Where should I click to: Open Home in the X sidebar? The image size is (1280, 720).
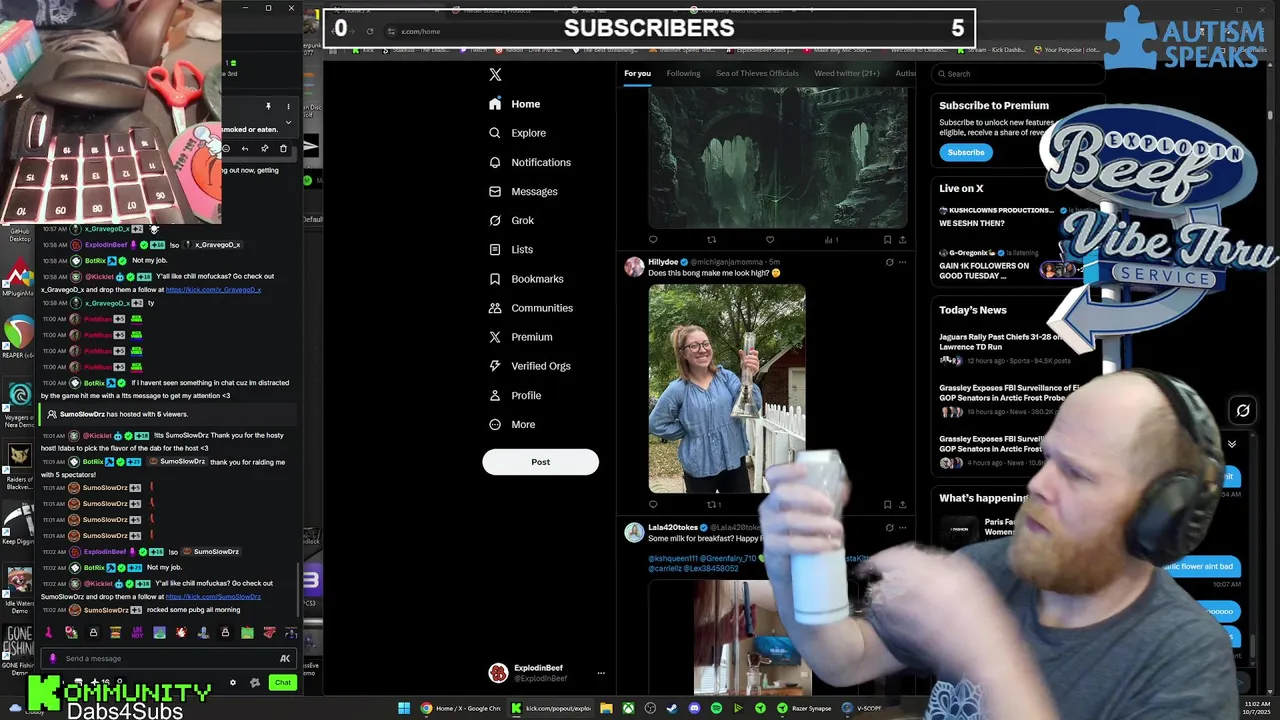pos(515,104)
